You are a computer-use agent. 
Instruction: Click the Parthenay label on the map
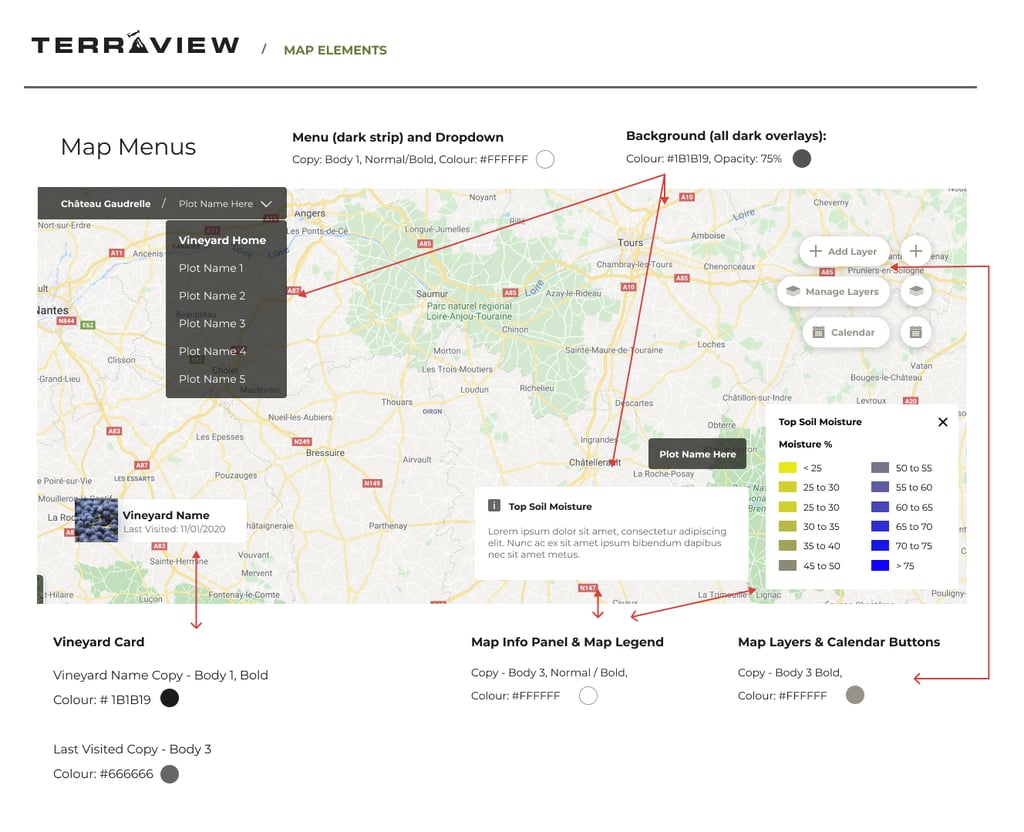click(x=388, y=526)
